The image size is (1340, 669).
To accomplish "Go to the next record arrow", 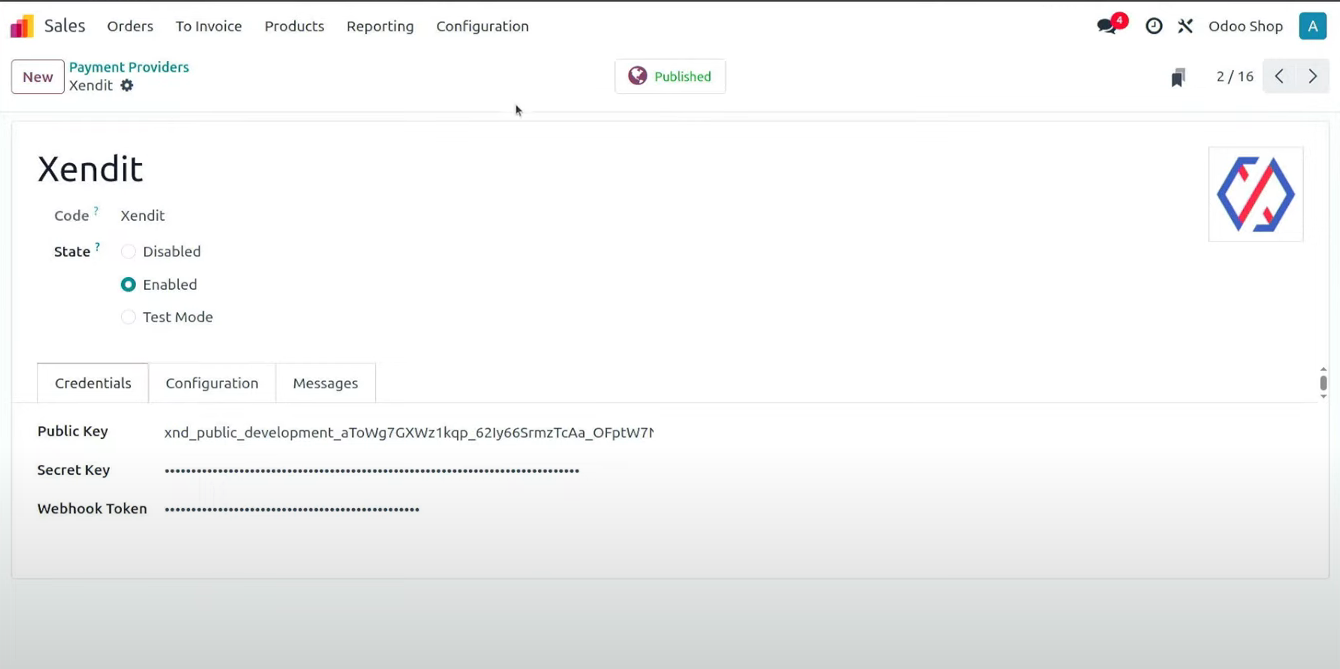I will [1313, 76].
